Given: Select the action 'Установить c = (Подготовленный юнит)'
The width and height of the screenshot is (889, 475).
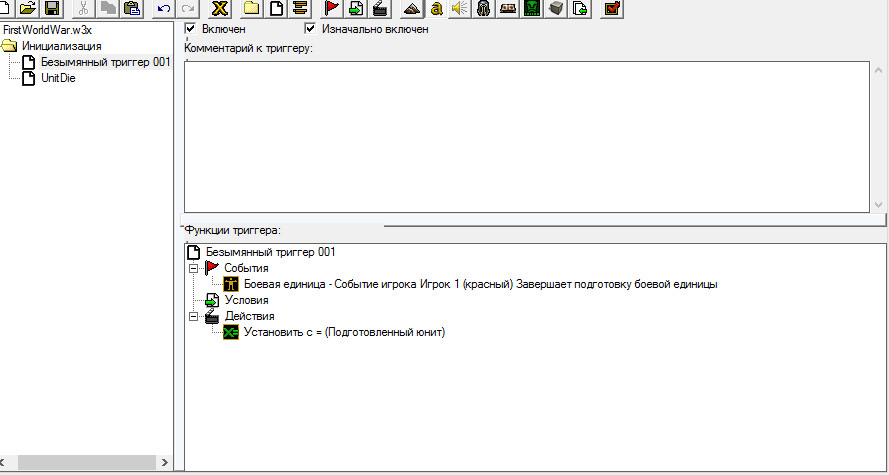Looking at the screenshot, I should coord(345,332).
